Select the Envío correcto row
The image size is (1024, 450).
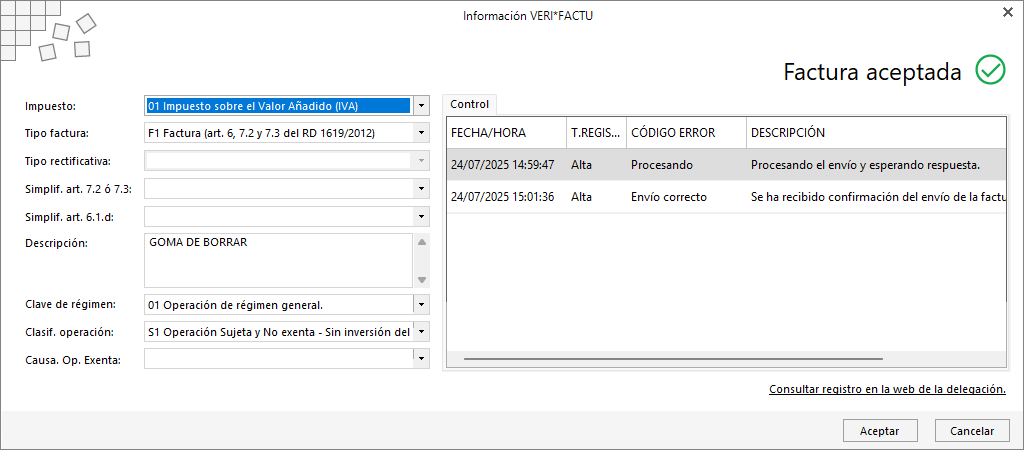[726, 197]
